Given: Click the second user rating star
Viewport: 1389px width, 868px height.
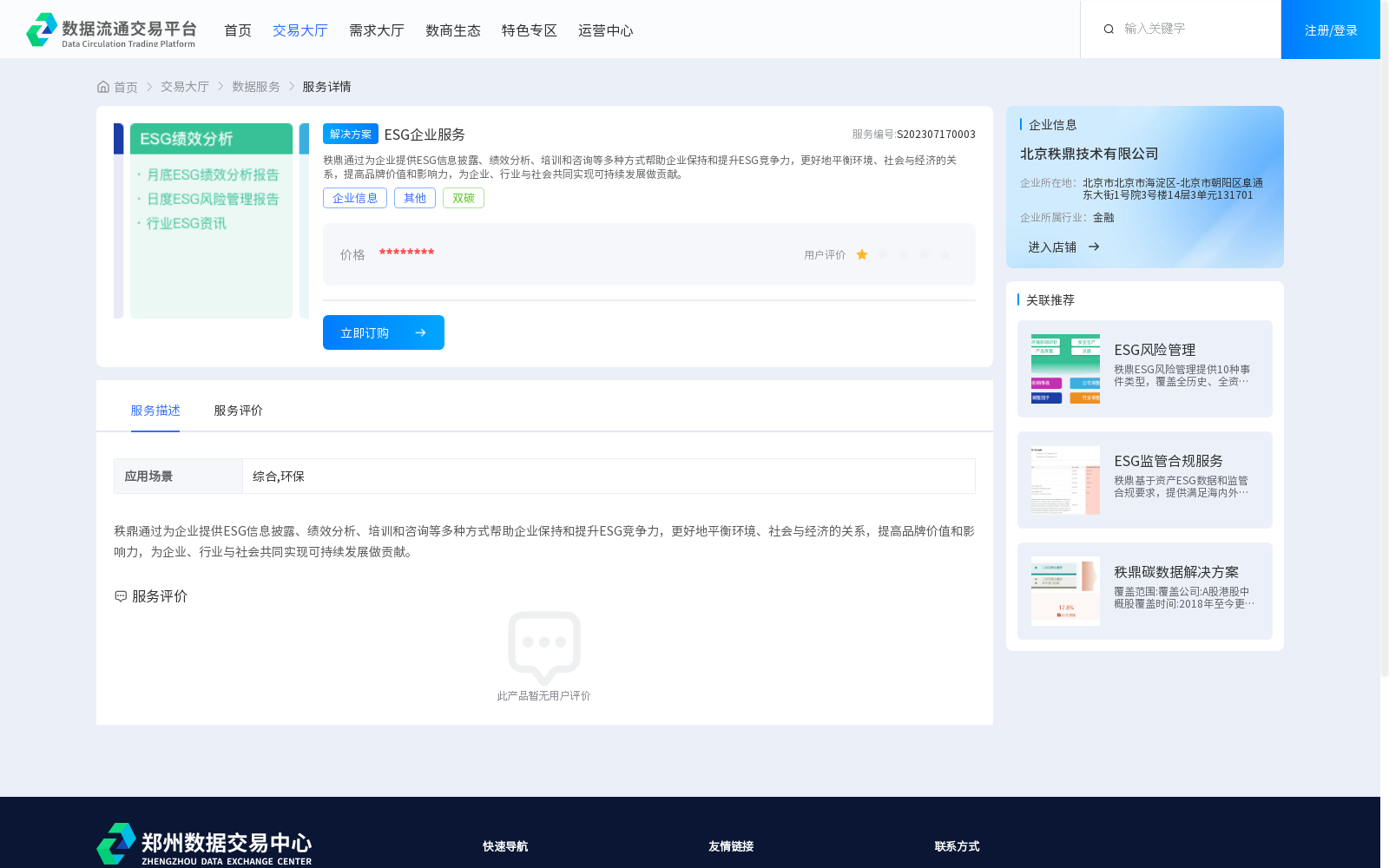Looking at the screenshot, I should [883, 255].
